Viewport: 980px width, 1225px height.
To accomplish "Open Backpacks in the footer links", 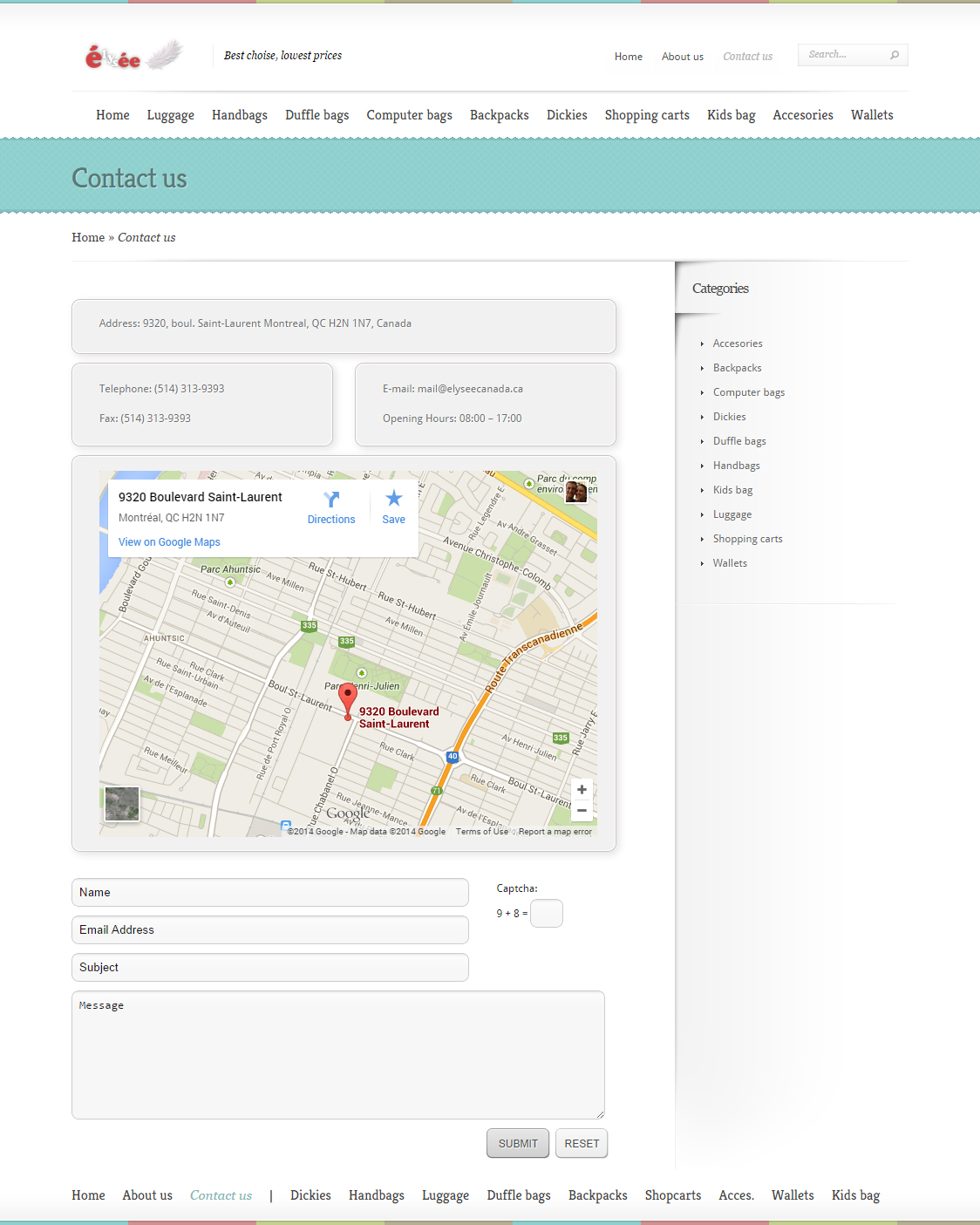I will 598,1195.
